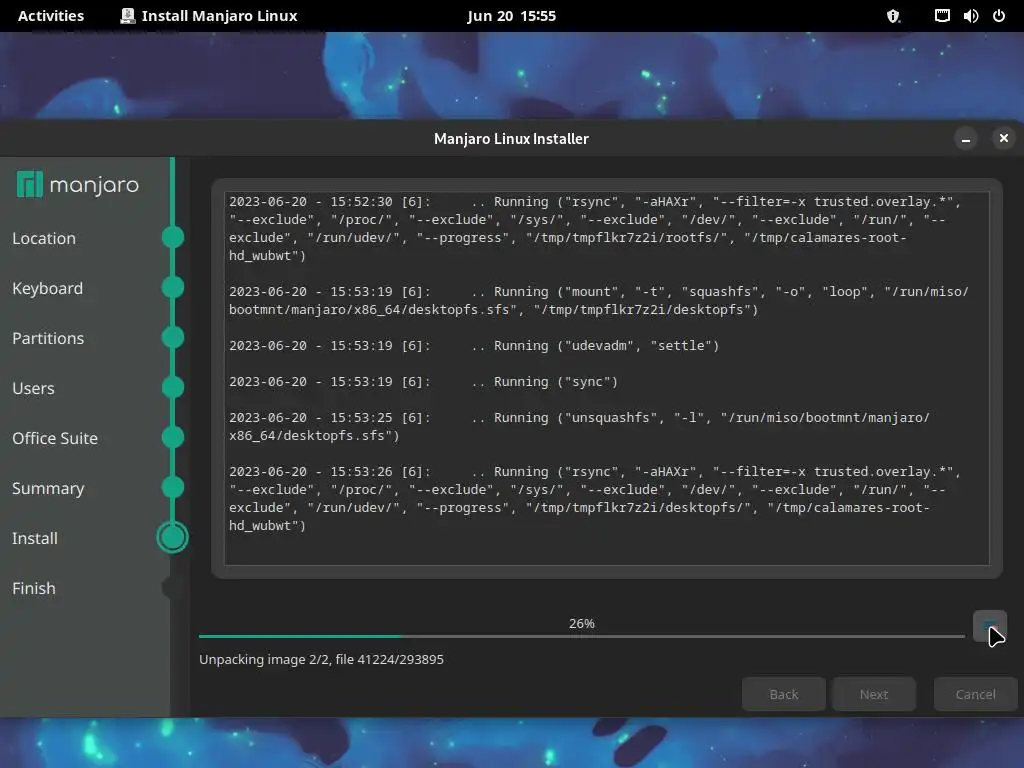1024x768 pixels.
Task: Click the installer icon in top bar
Action: tap(128, 16)
